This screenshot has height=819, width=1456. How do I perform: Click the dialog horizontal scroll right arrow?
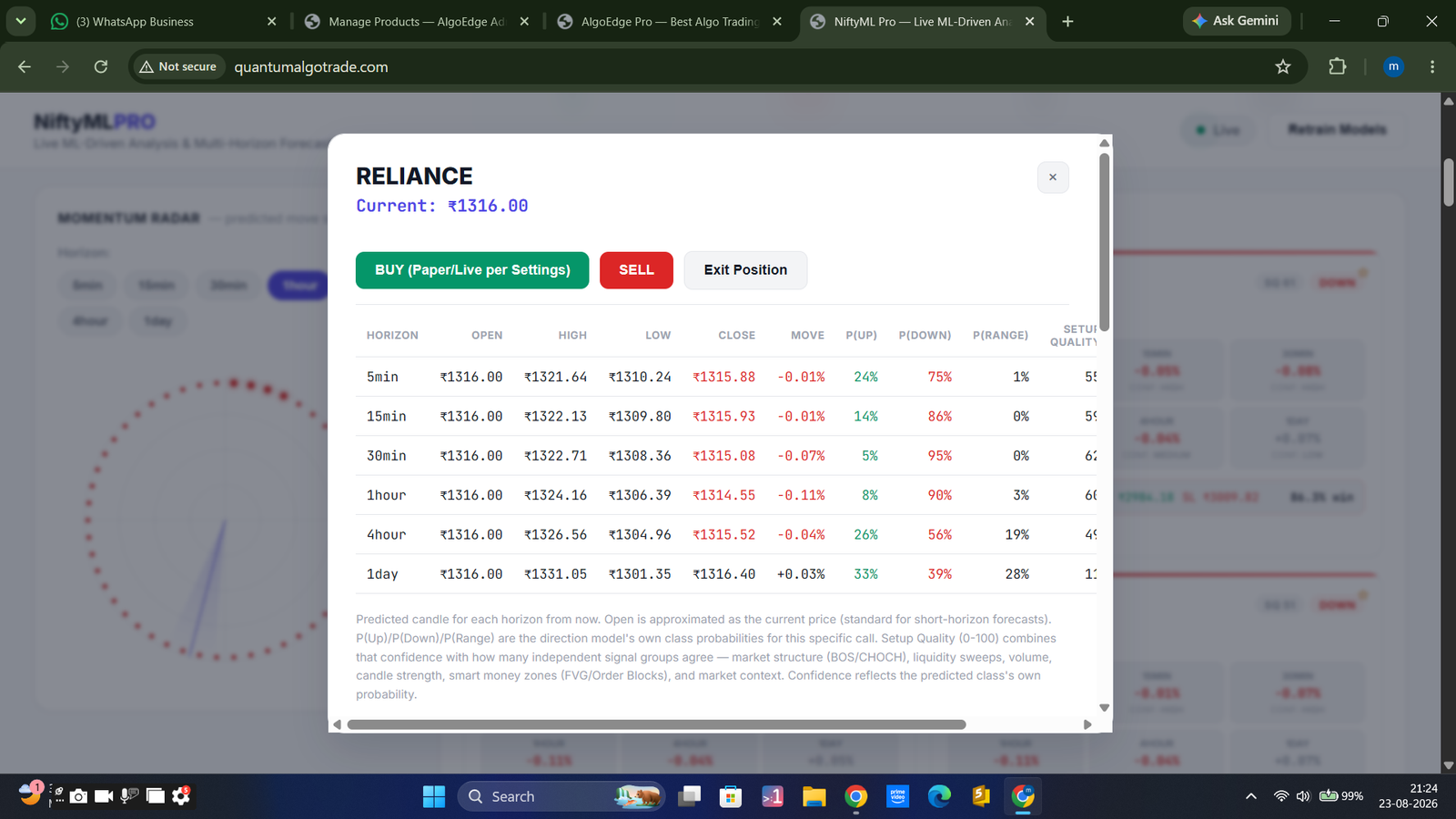coord(1087,725)
